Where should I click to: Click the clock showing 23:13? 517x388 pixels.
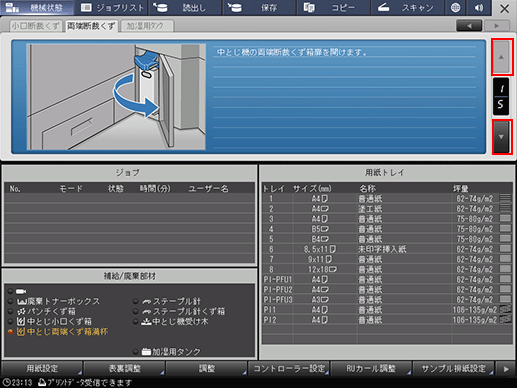pos(17,382)
